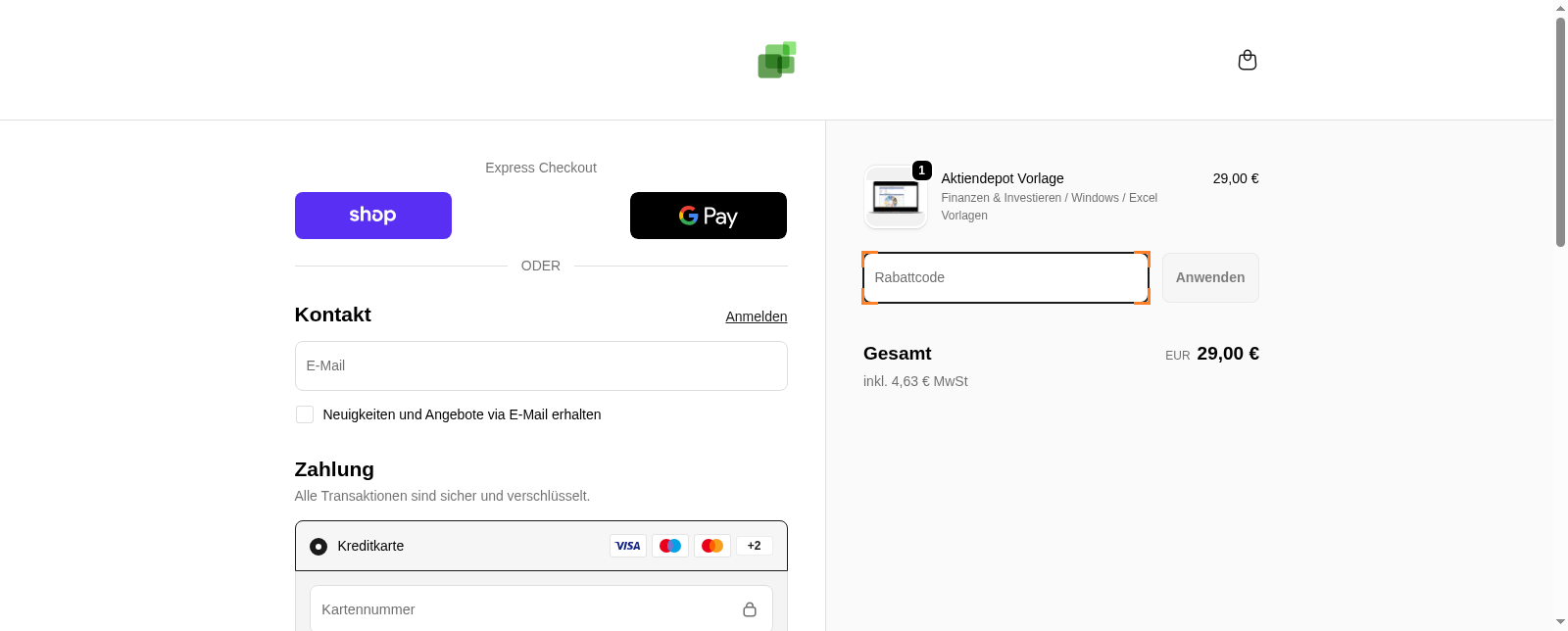Select the Kreditkarte payment radio button
Image resolution: width=1568 pixels, height=631 pixels.
(318, 547)
